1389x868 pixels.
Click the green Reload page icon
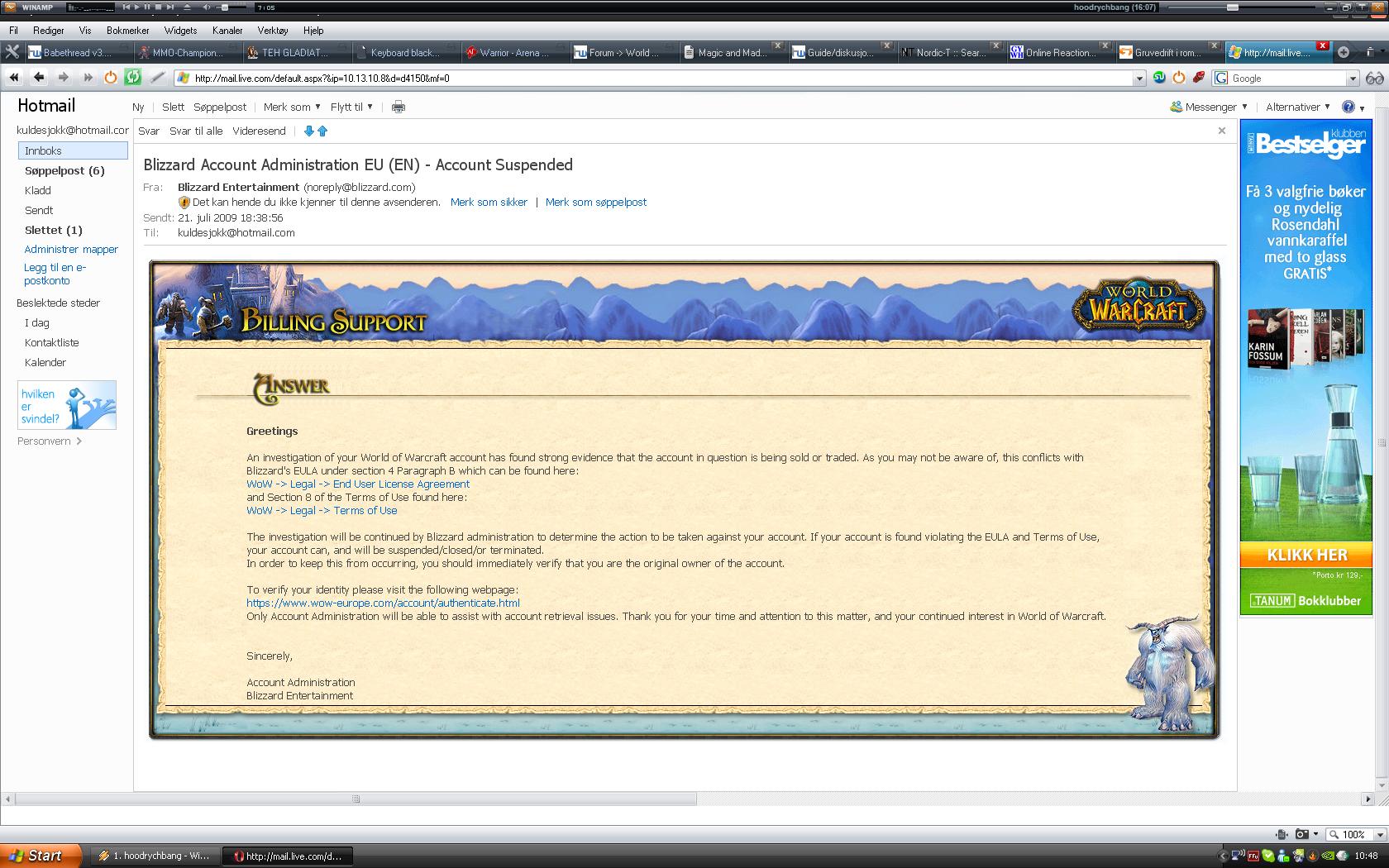(x=132, y=78)
